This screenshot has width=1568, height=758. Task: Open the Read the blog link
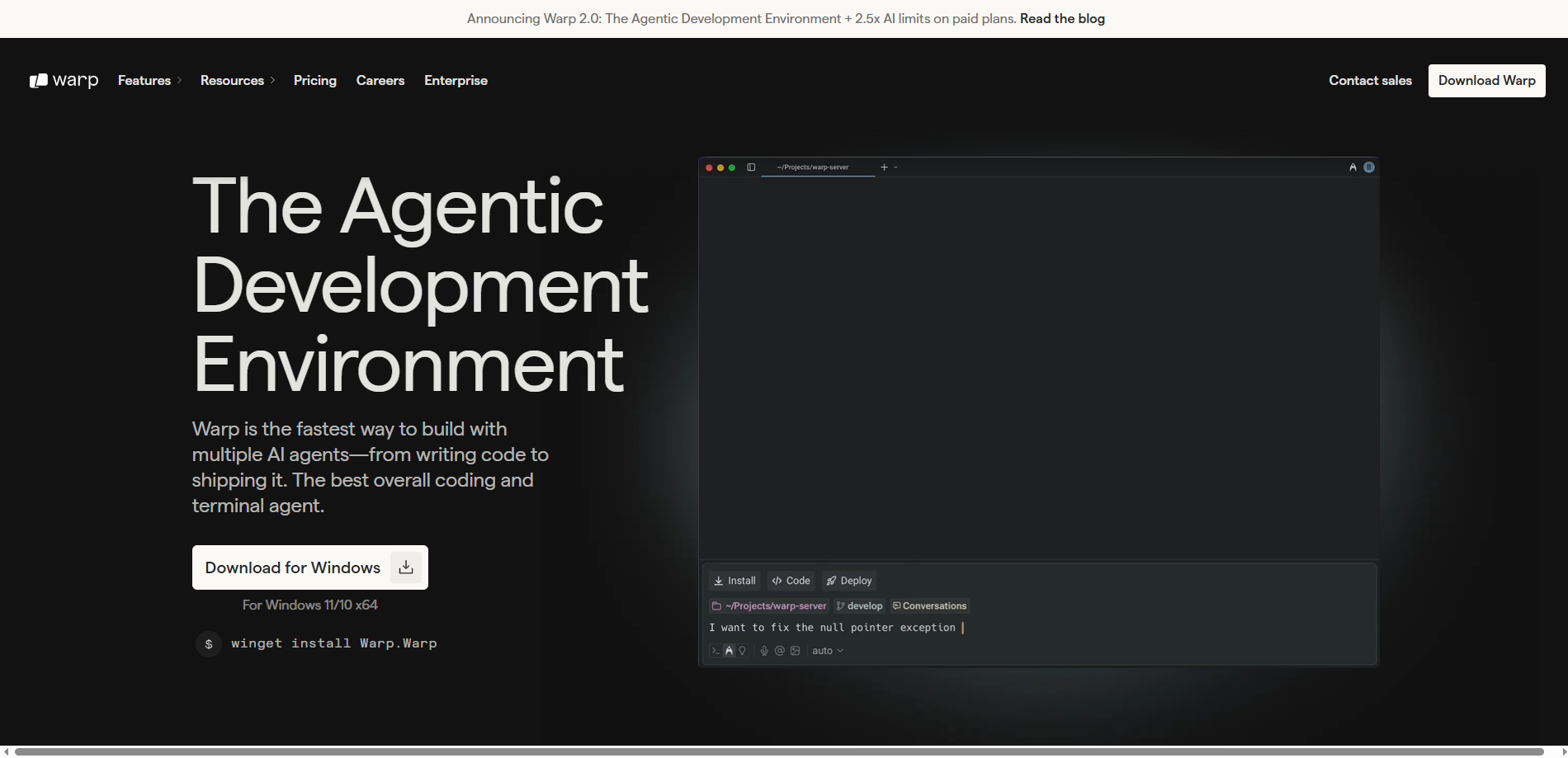coord(1062,18)
